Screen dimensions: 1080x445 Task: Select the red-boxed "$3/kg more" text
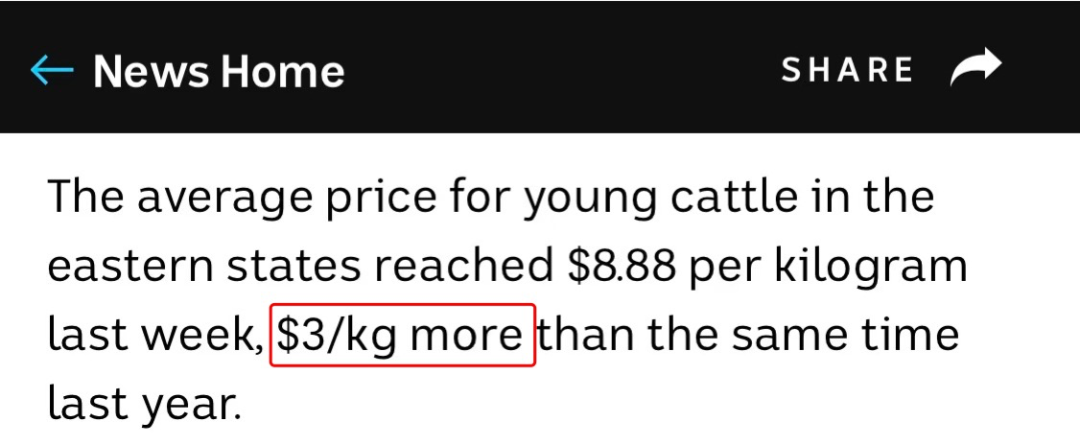click(402, 335)
